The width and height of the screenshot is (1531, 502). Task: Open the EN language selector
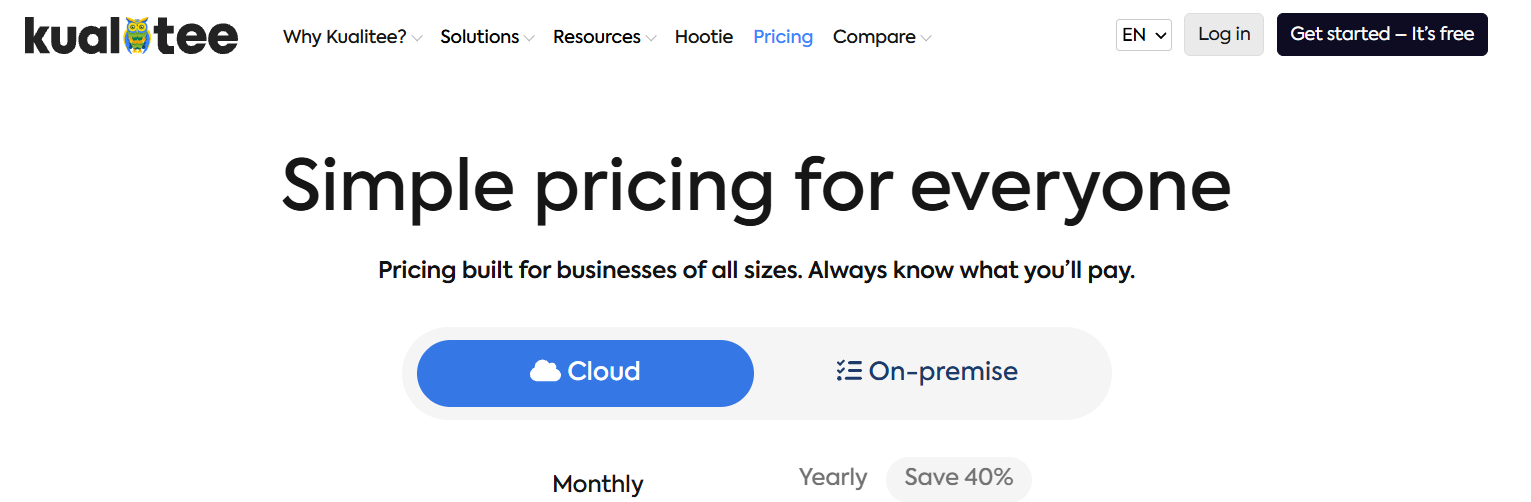coord(1144,35)
